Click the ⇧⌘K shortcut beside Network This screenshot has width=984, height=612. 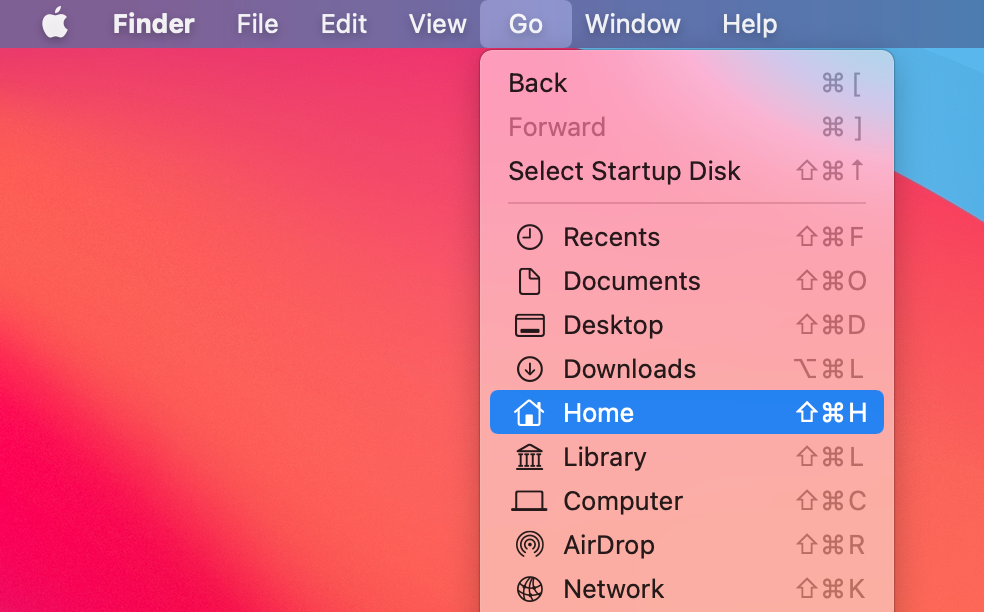pos(831,589)
